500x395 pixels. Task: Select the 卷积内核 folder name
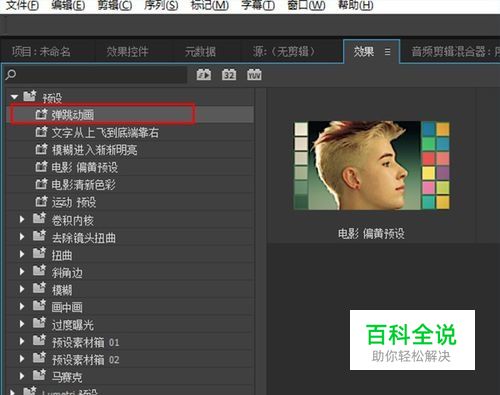point(73,220)
